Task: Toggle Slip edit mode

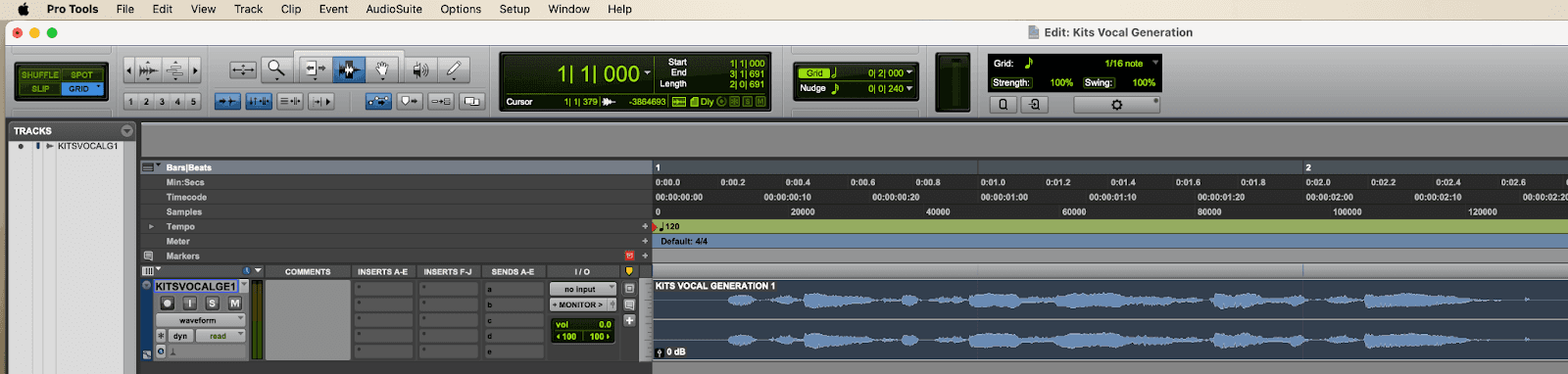Action: (x=40, y=88)
